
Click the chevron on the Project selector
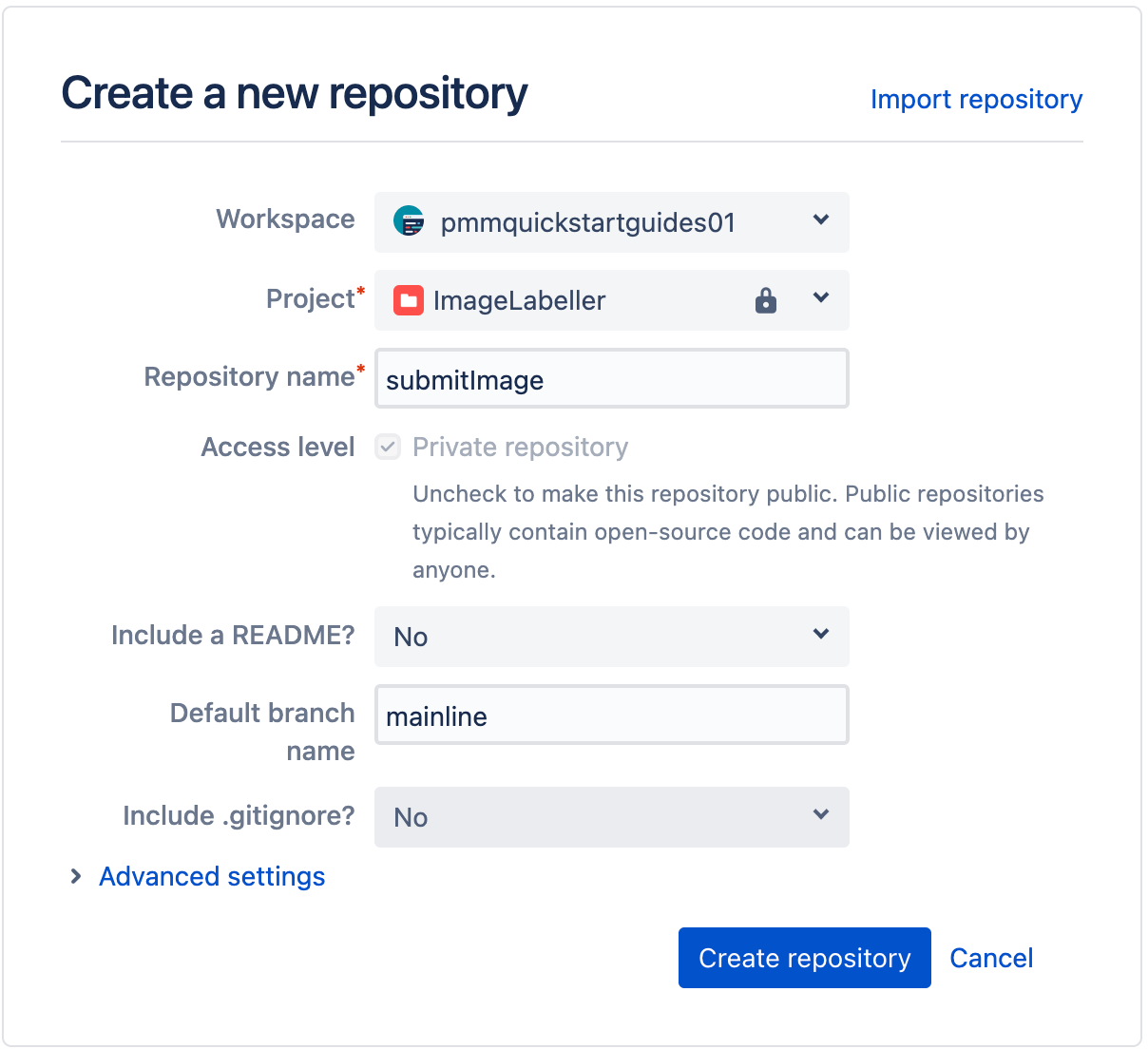[820, 298]
